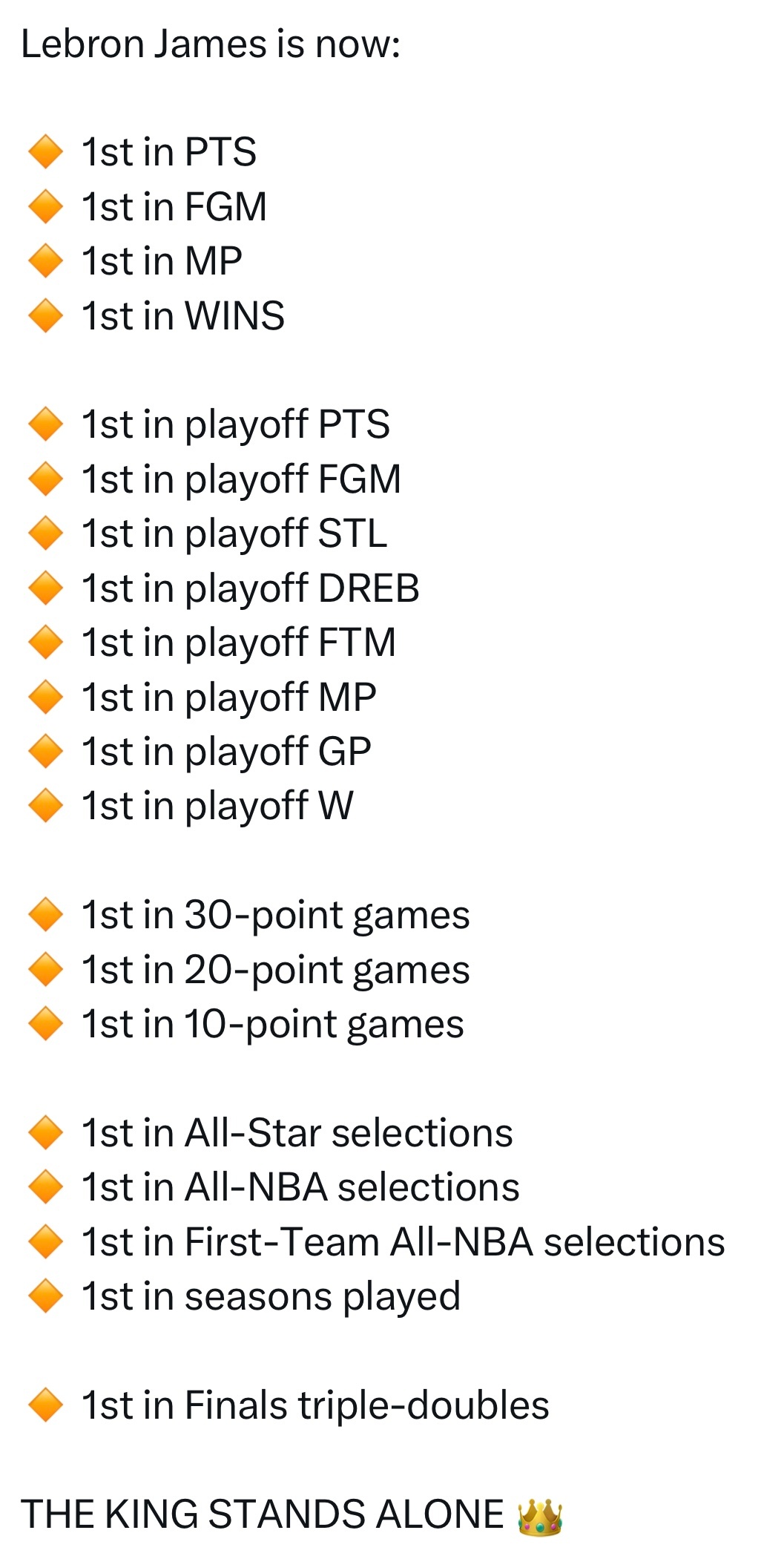784x1556 pixels.
Task: Click the diamond before "1st in Finals triple-doubles"
Action: (x=45, y=1405)
